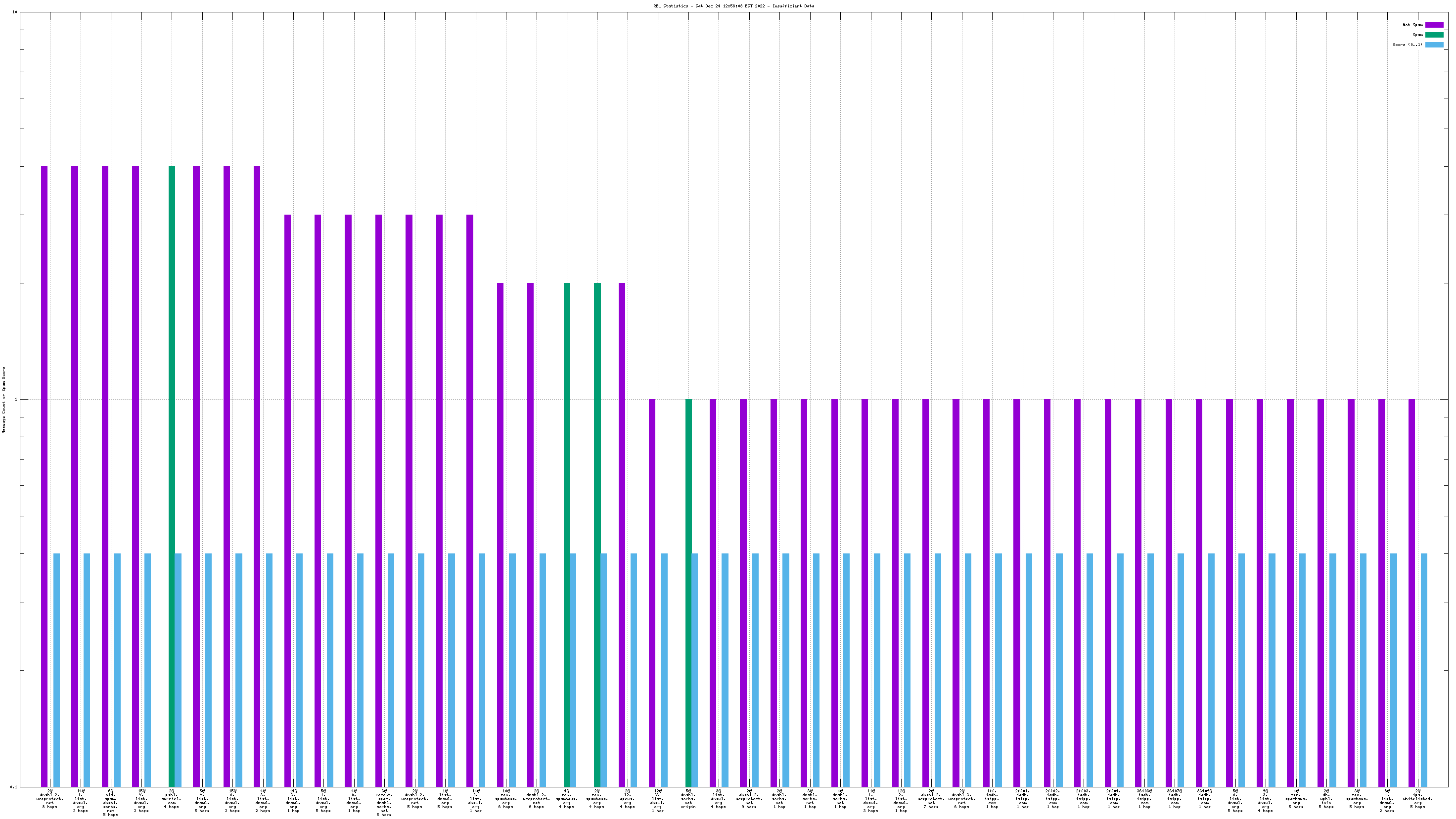Image resolution: width=1456 pixels, height=819 pixels.
Task: Click the old.spam.dnsbl.sorbs.net axis label
Action: [x=111, y=803]
